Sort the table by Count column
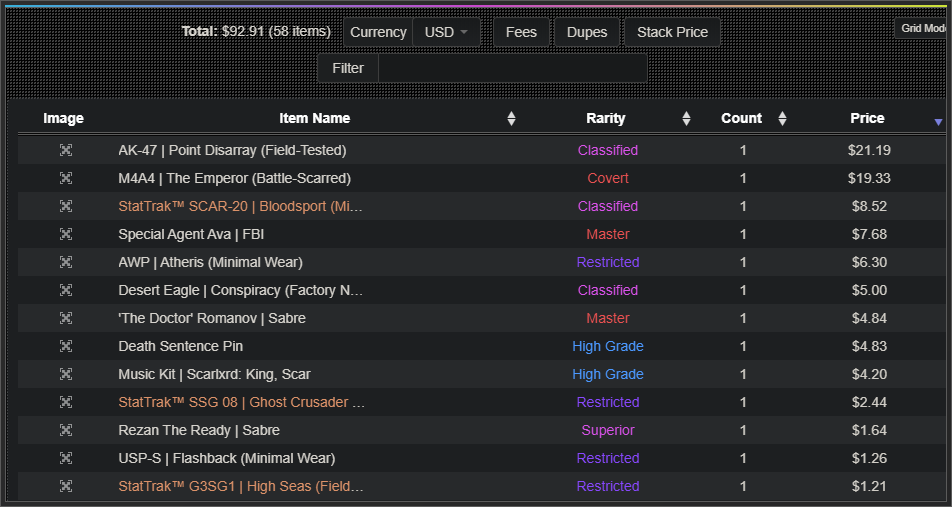 [782, 119]
